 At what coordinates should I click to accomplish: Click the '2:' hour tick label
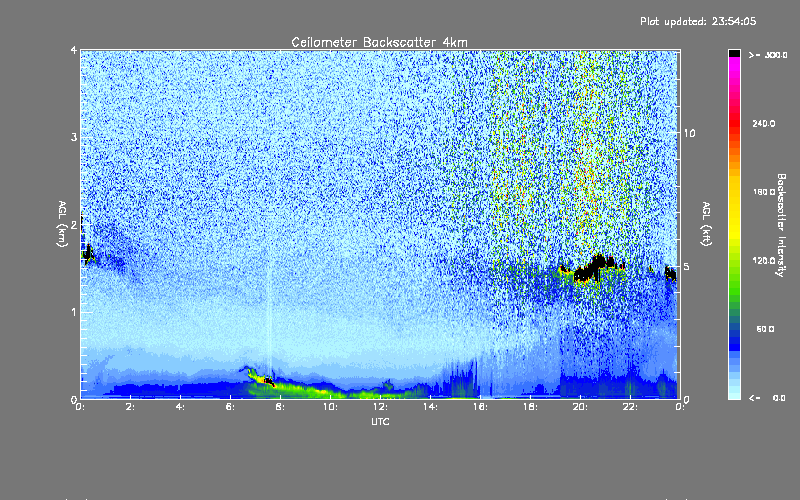[x=131, y=407]
